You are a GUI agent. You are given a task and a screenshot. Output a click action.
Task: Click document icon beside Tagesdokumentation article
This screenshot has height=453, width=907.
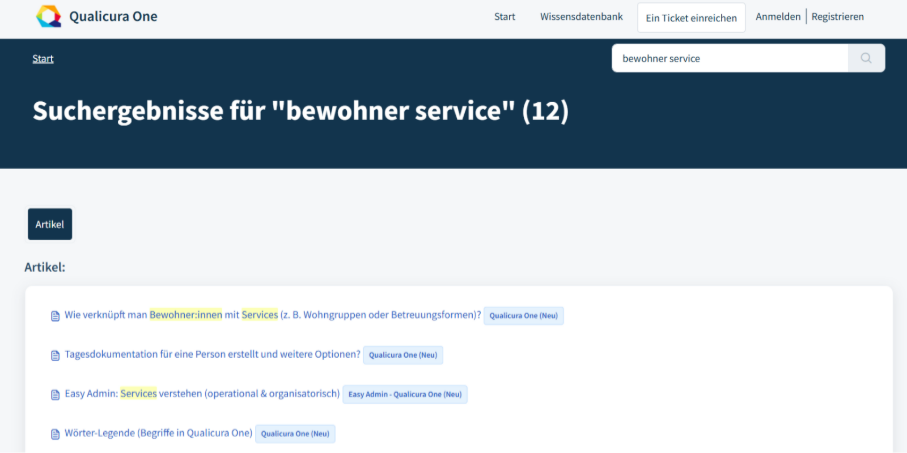(x=56, y=355)
